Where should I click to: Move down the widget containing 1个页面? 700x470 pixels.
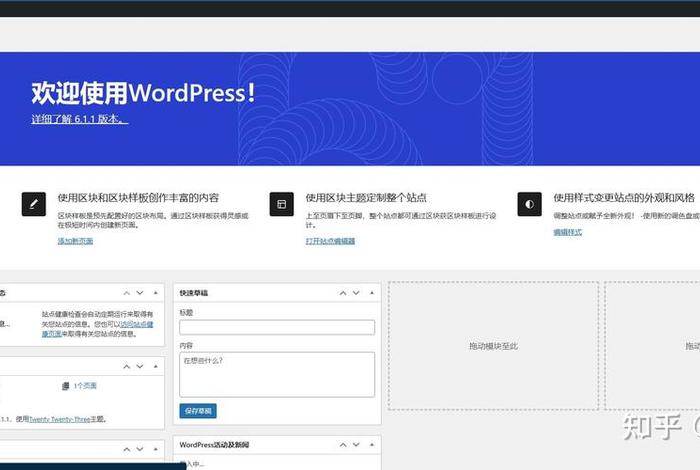pos(140,366)
